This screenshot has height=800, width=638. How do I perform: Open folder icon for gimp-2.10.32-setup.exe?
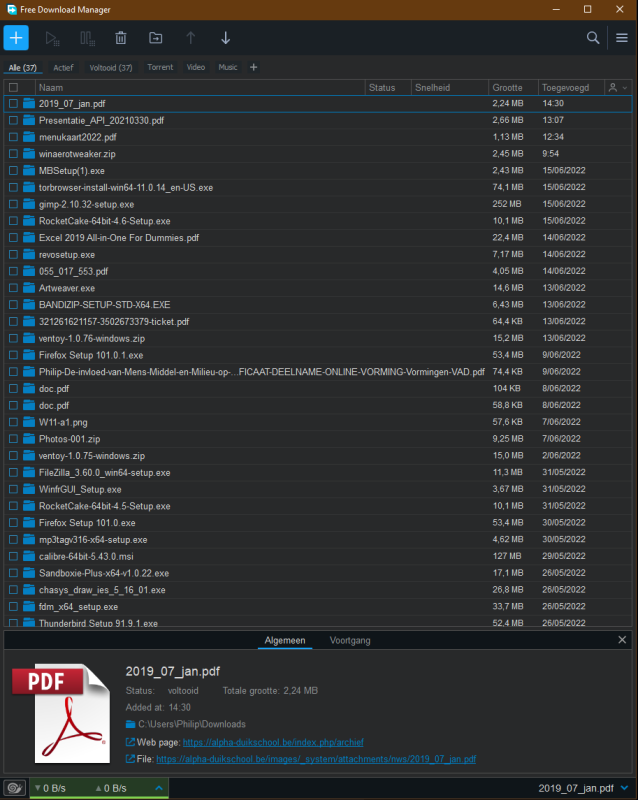tap(29, 204)
